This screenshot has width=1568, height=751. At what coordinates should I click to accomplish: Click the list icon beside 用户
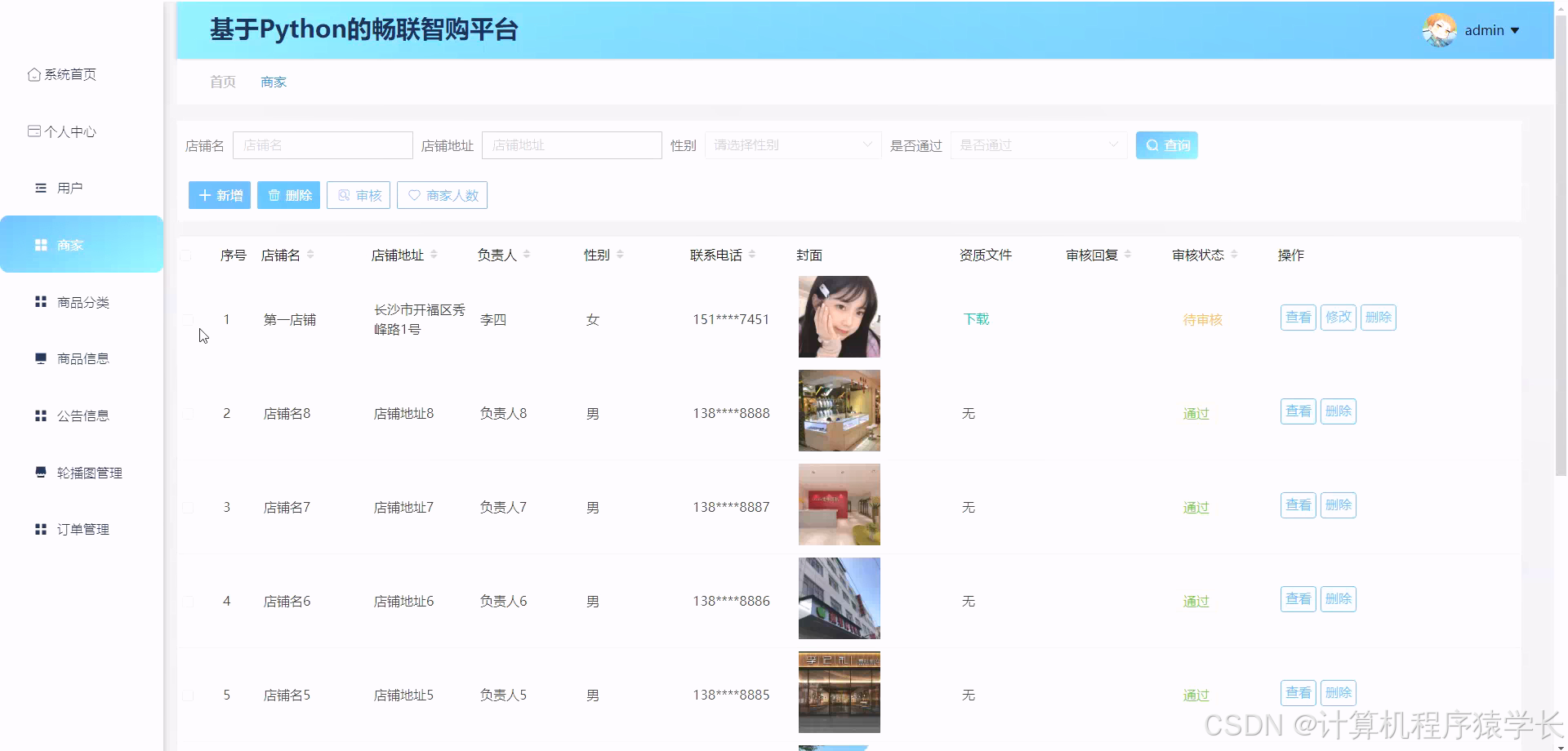point(41,188)
